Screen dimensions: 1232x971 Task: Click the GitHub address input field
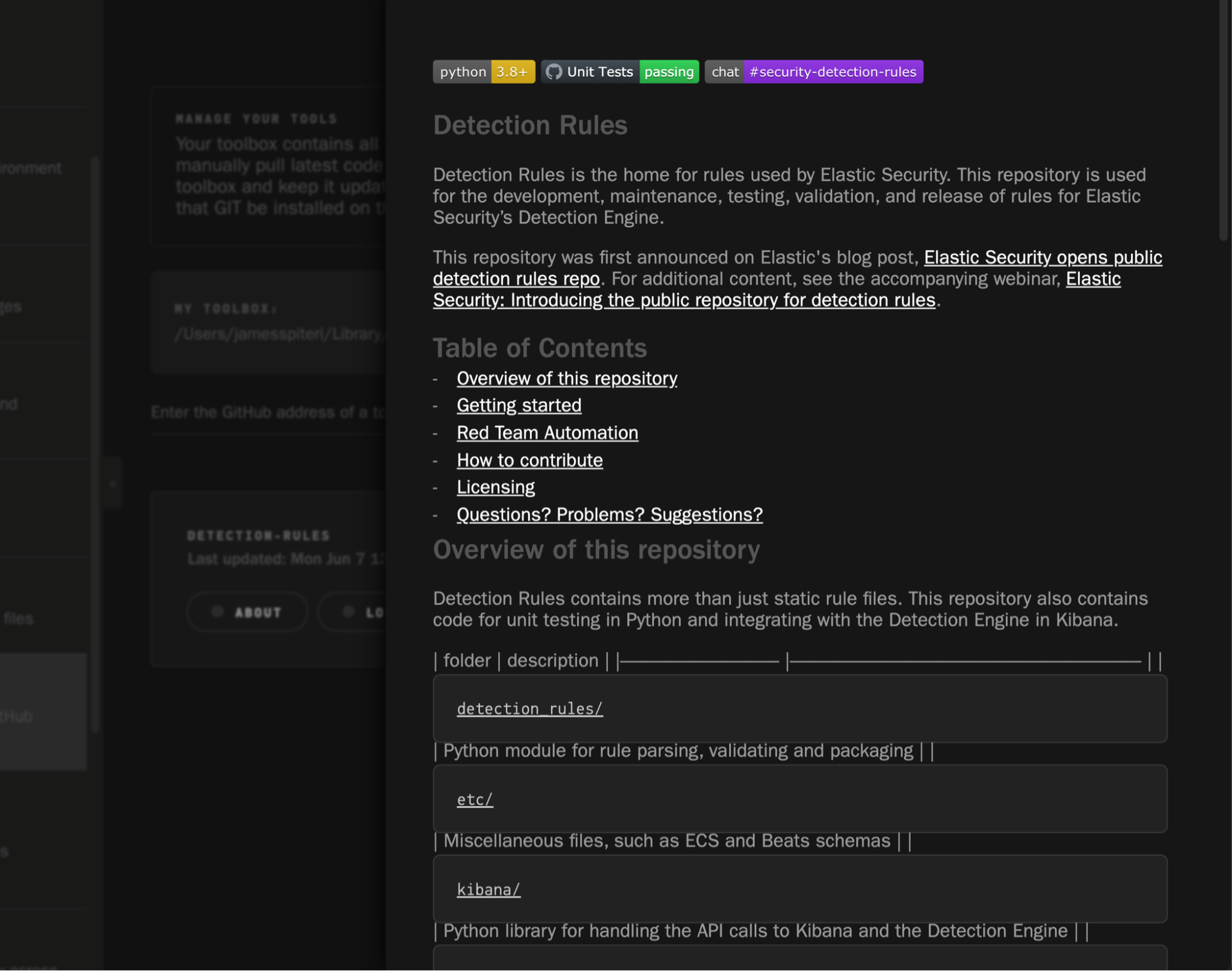click(x=268, y=413)
